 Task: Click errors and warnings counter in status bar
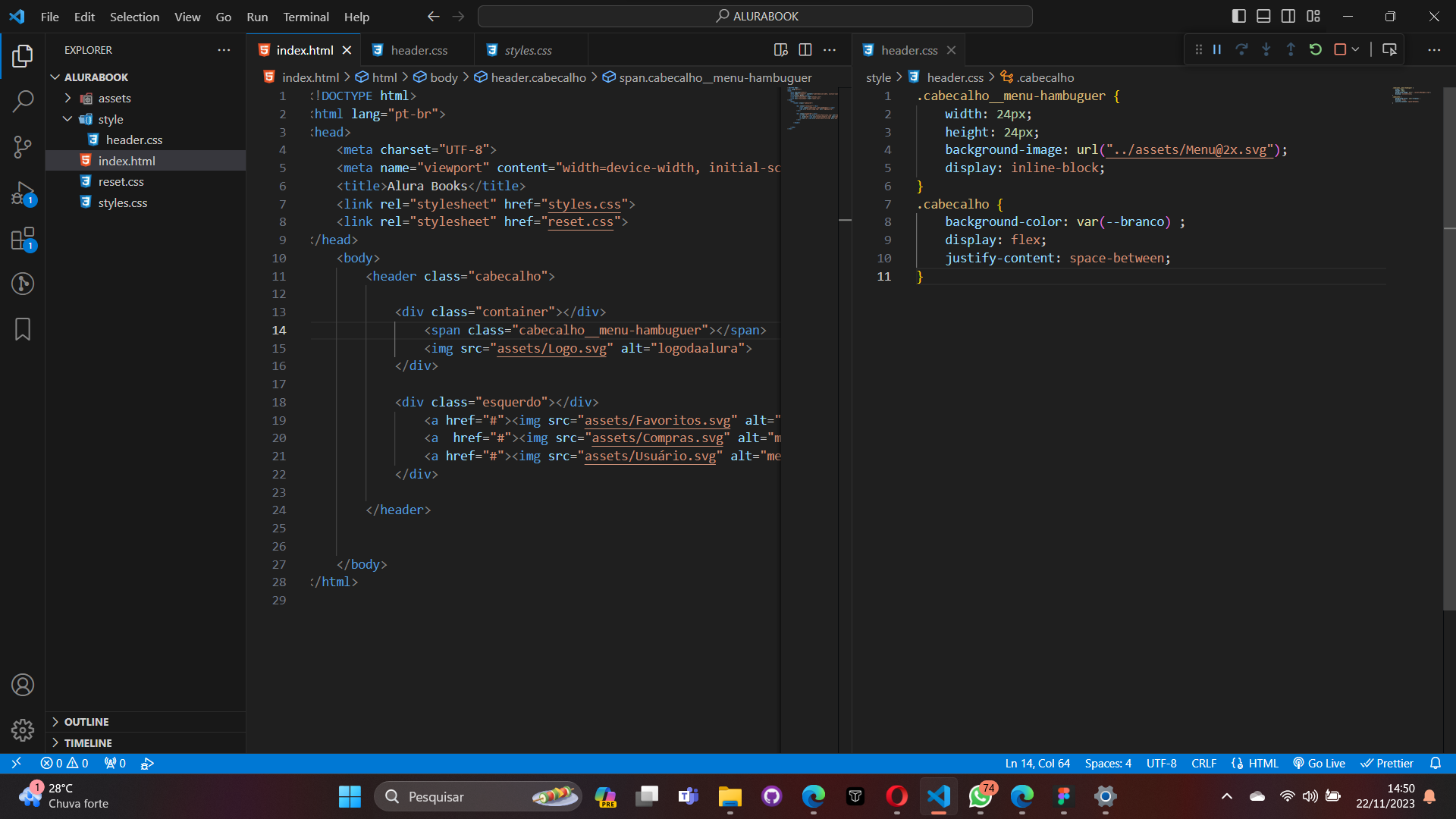click(x=64, y=764)
